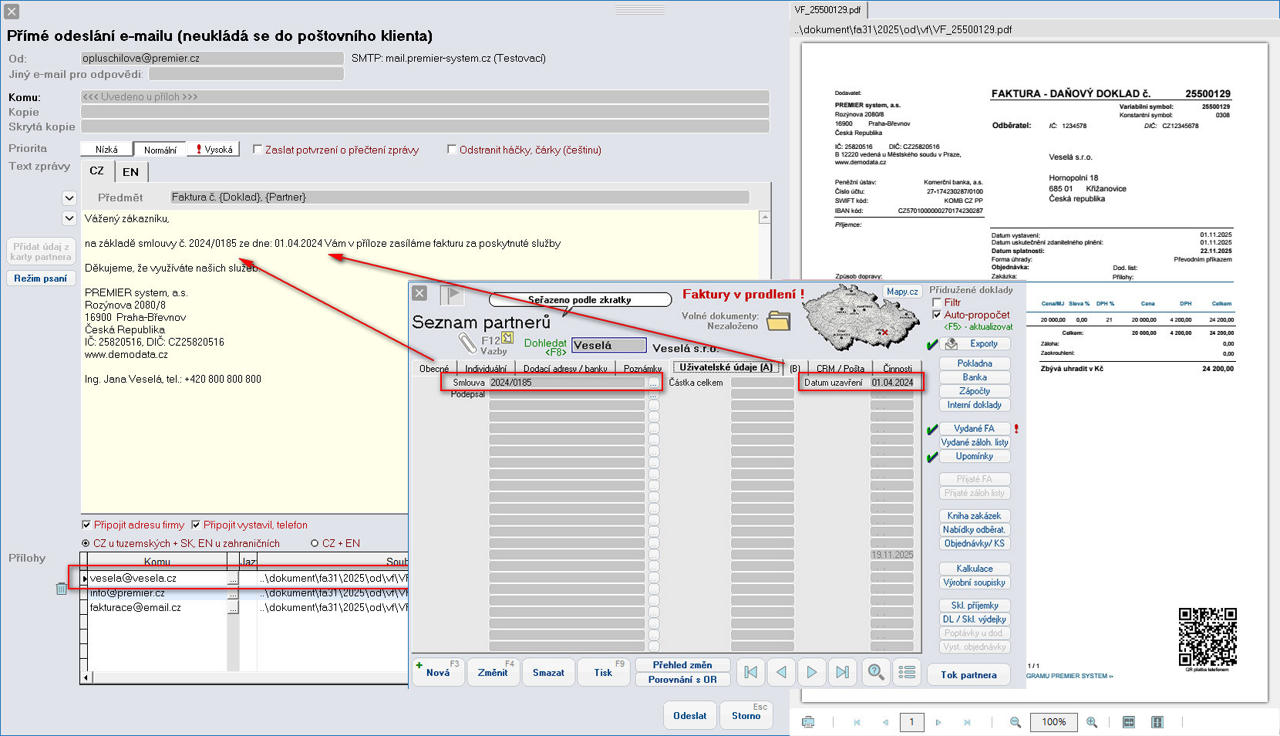Switch to the EN message tab
This screenshot has width=1280, height=736.
tap(131, 171)
